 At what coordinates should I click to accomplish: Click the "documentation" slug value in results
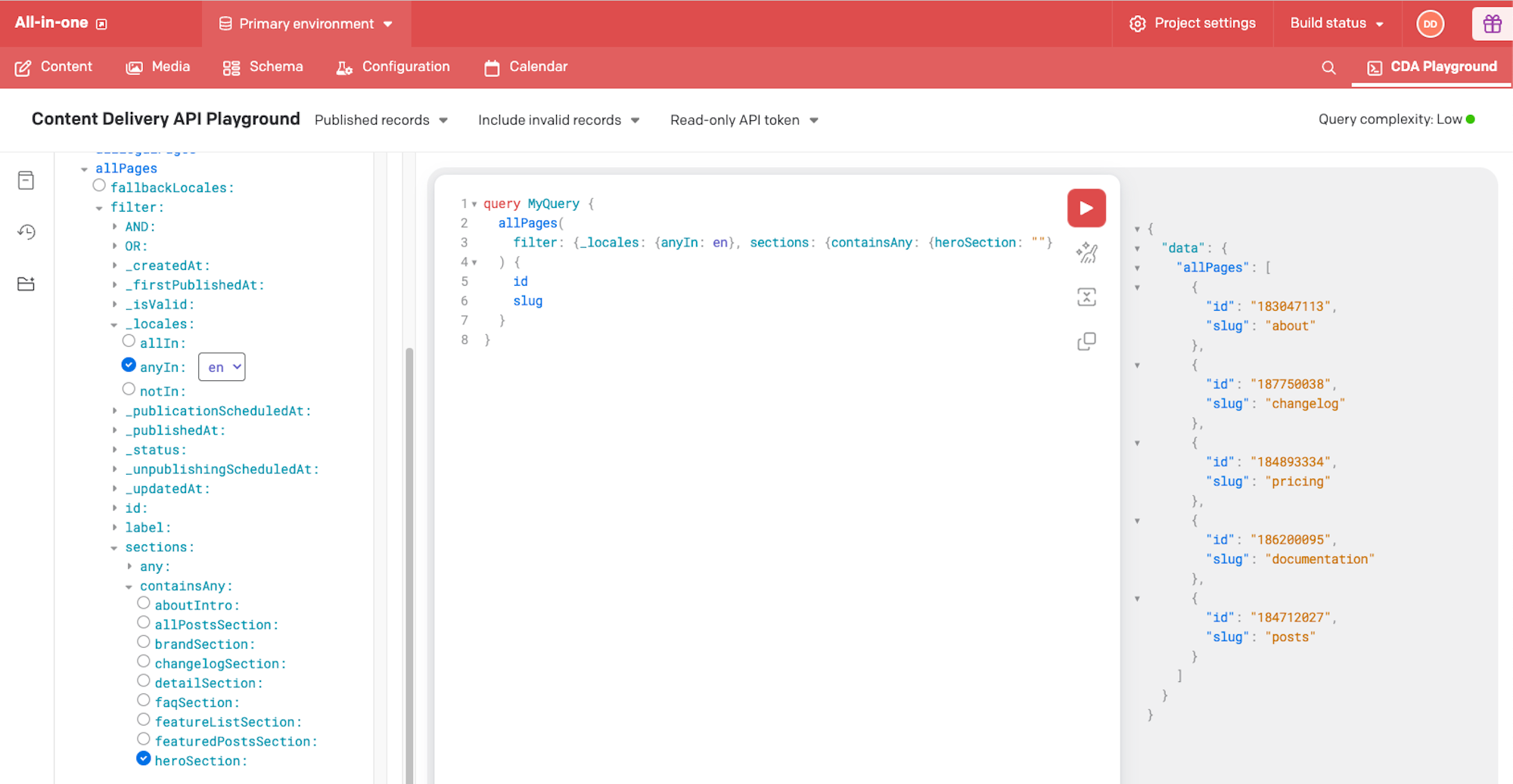(x=1320, y=559)
